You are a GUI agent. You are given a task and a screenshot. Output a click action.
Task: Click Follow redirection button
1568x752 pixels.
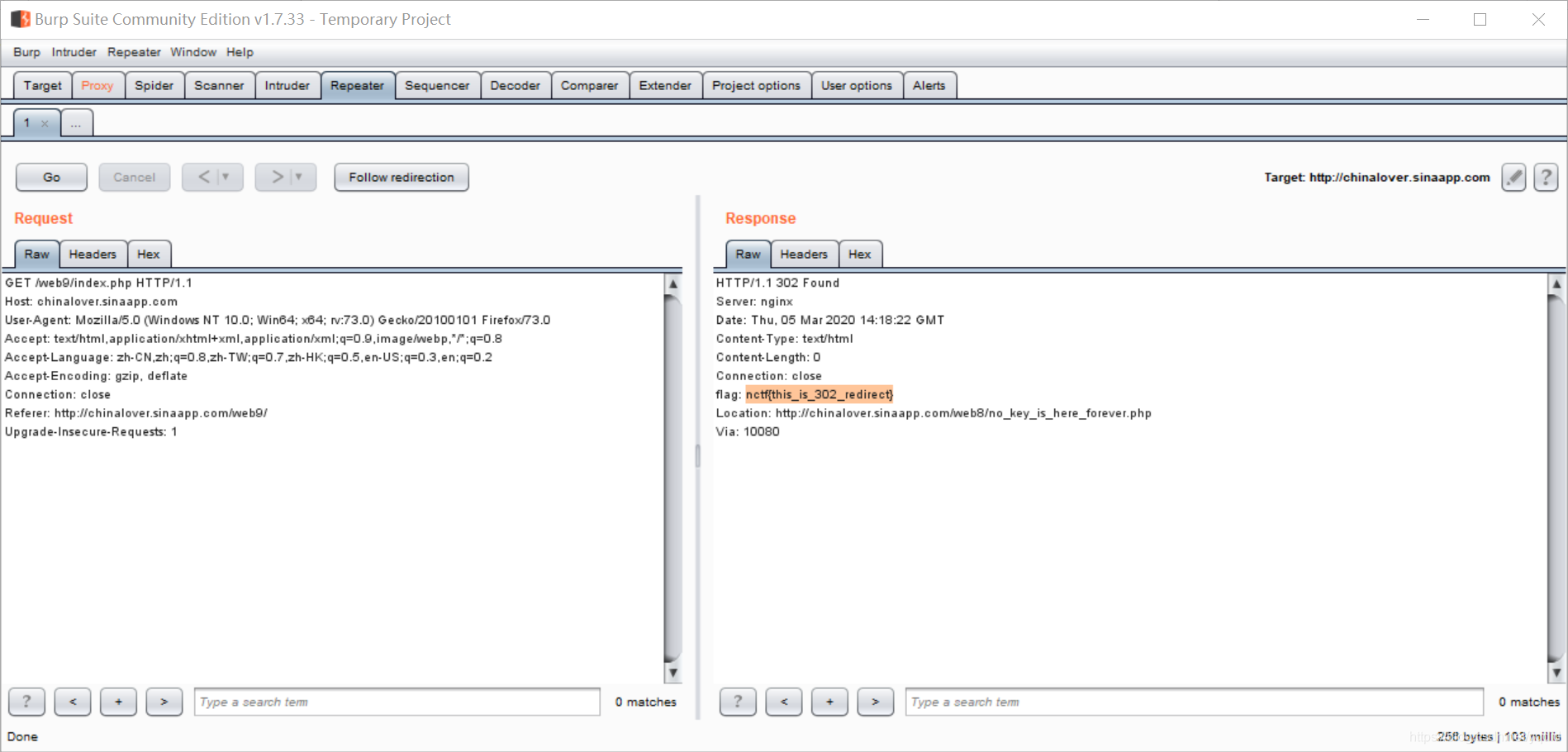click(402, 177)
